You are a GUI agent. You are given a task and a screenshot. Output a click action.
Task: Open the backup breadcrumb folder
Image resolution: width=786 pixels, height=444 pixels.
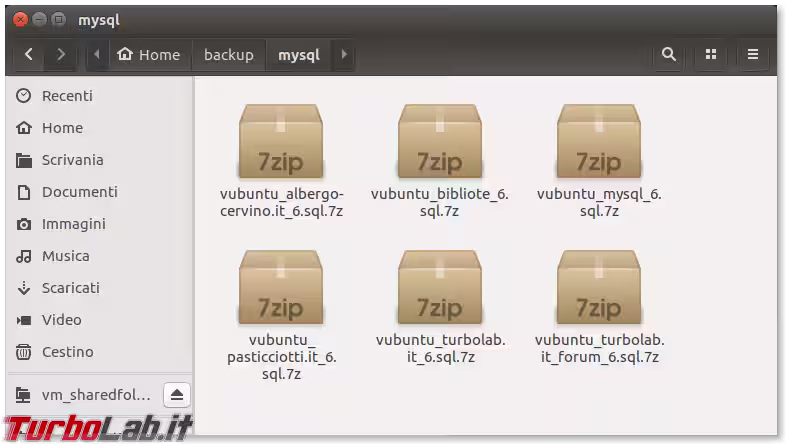[x=229, y=54]
